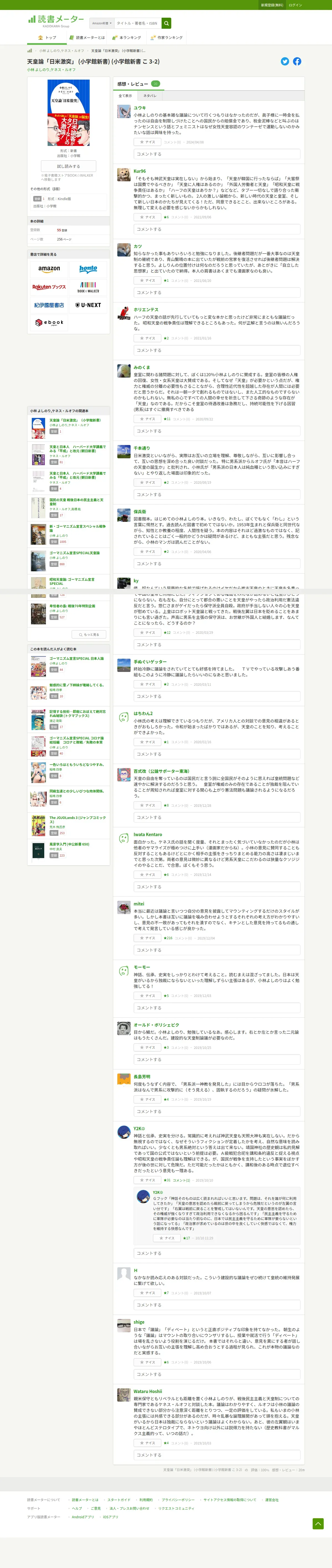The height and width of the screenshot is (1568, 332).
Task: Click author link 小林 よしのり,ケネス・ルオフ under title
Action: coord(51,69)
